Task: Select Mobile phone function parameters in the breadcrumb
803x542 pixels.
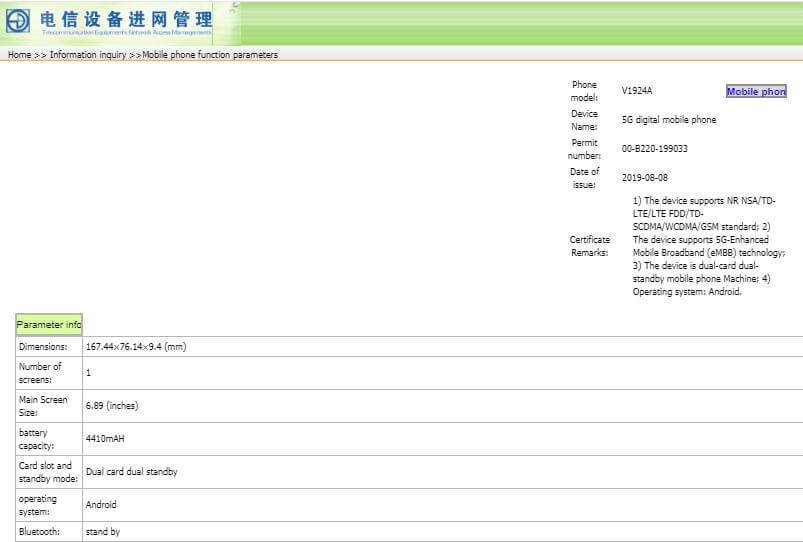Action: point(210,55)
